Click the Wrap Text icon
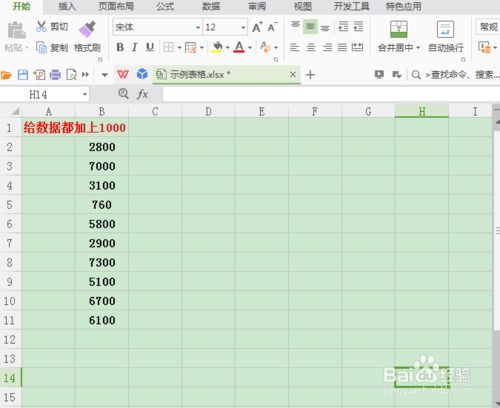 click(445, 29)
